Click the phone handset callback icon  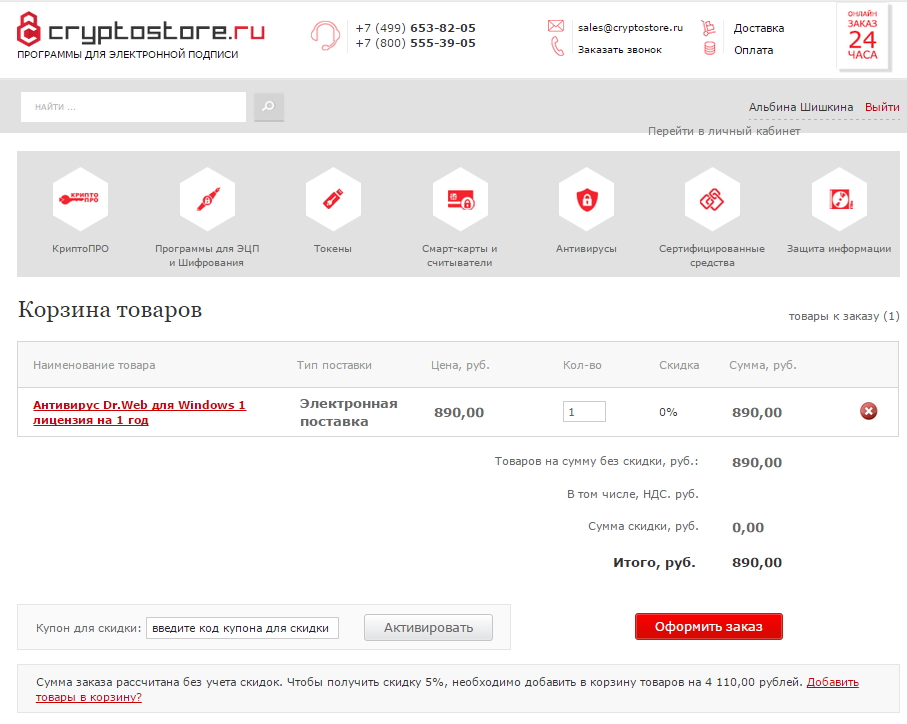tap(557, 47)
